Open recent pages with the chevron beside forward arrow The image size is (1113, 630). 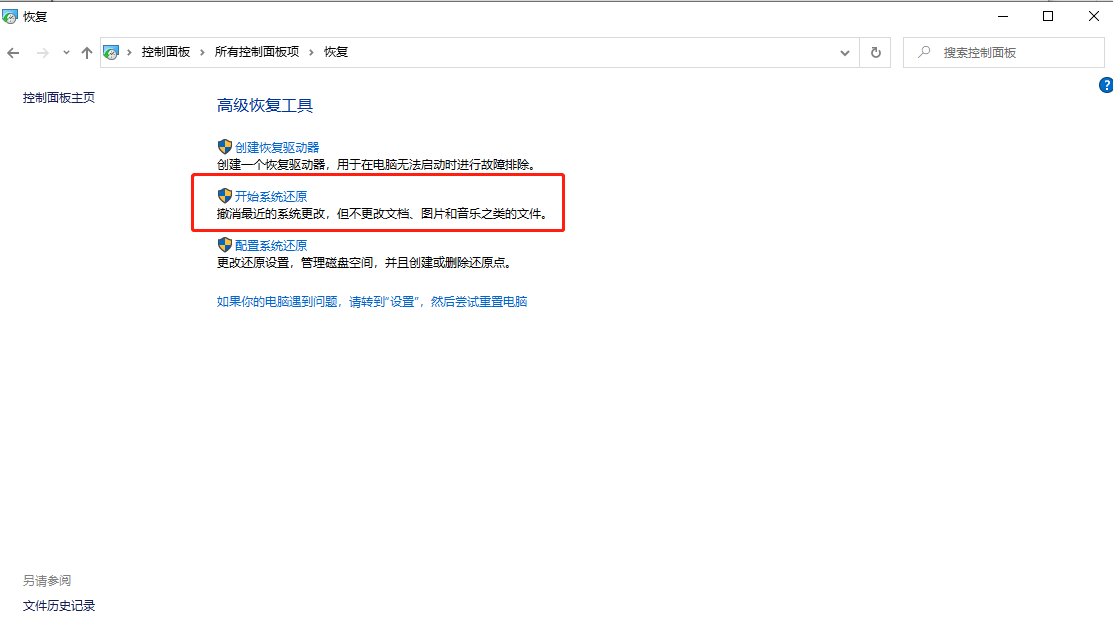point(66,52)
